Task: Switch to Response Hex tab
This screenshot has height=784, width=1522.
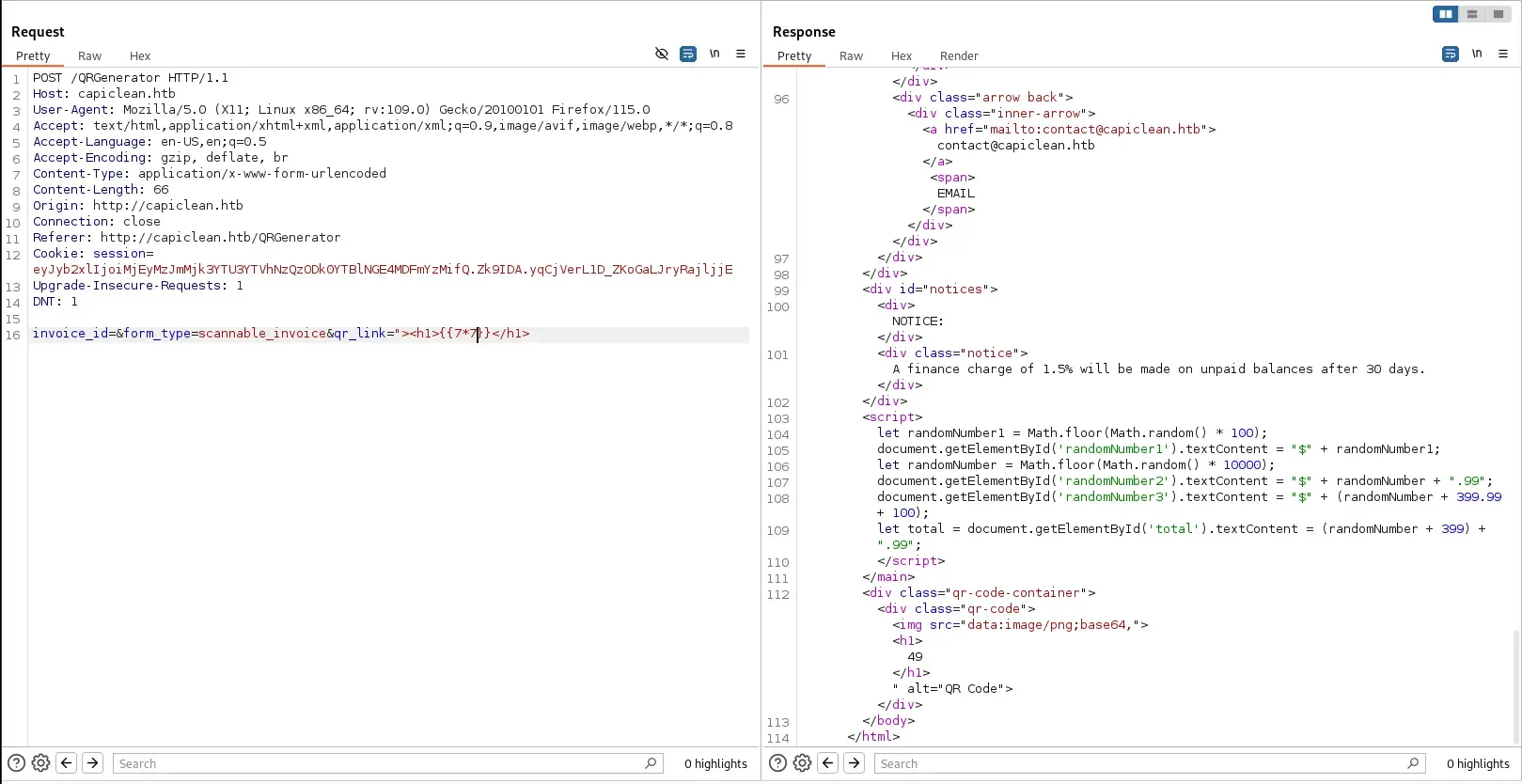Action: click(902, 56)
